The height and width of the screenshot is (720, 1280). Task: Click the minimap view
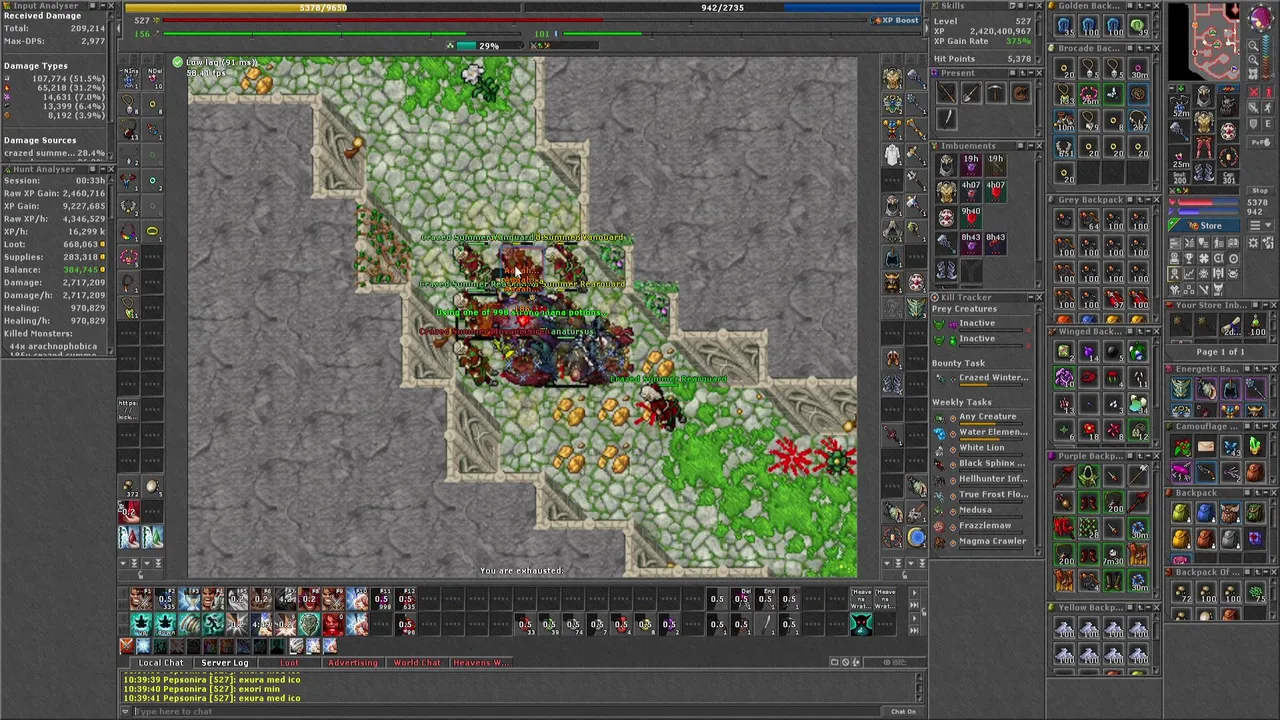[x=1204, y=42]
